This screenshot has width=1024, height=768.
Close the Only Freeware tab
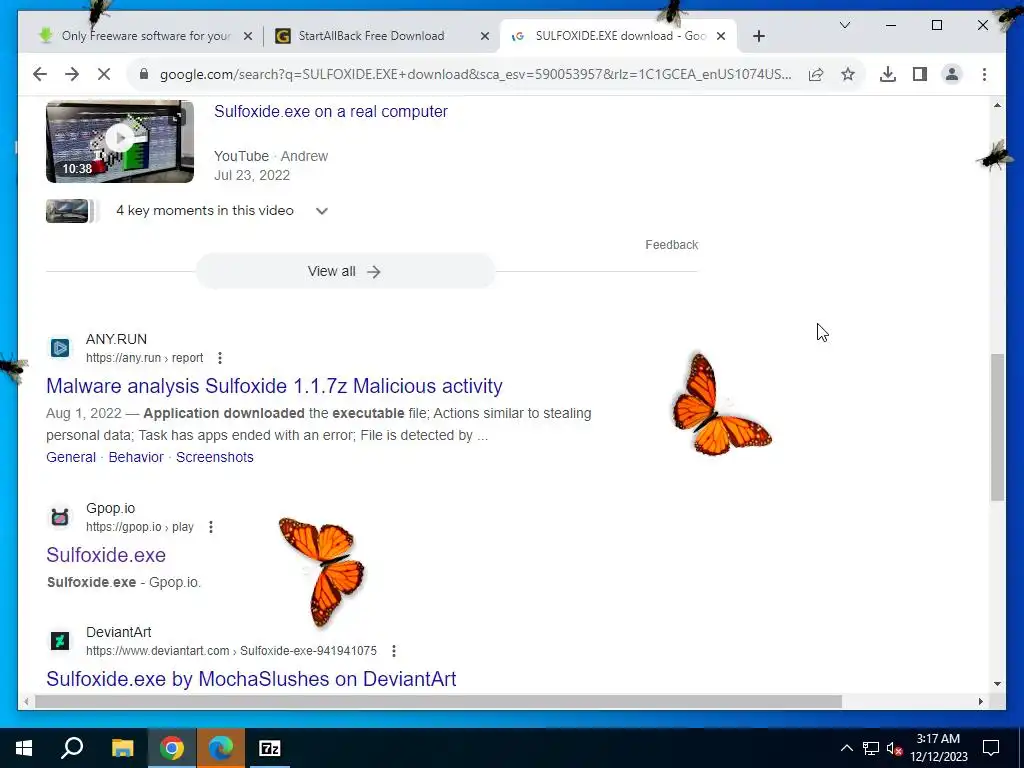point(248,36)
